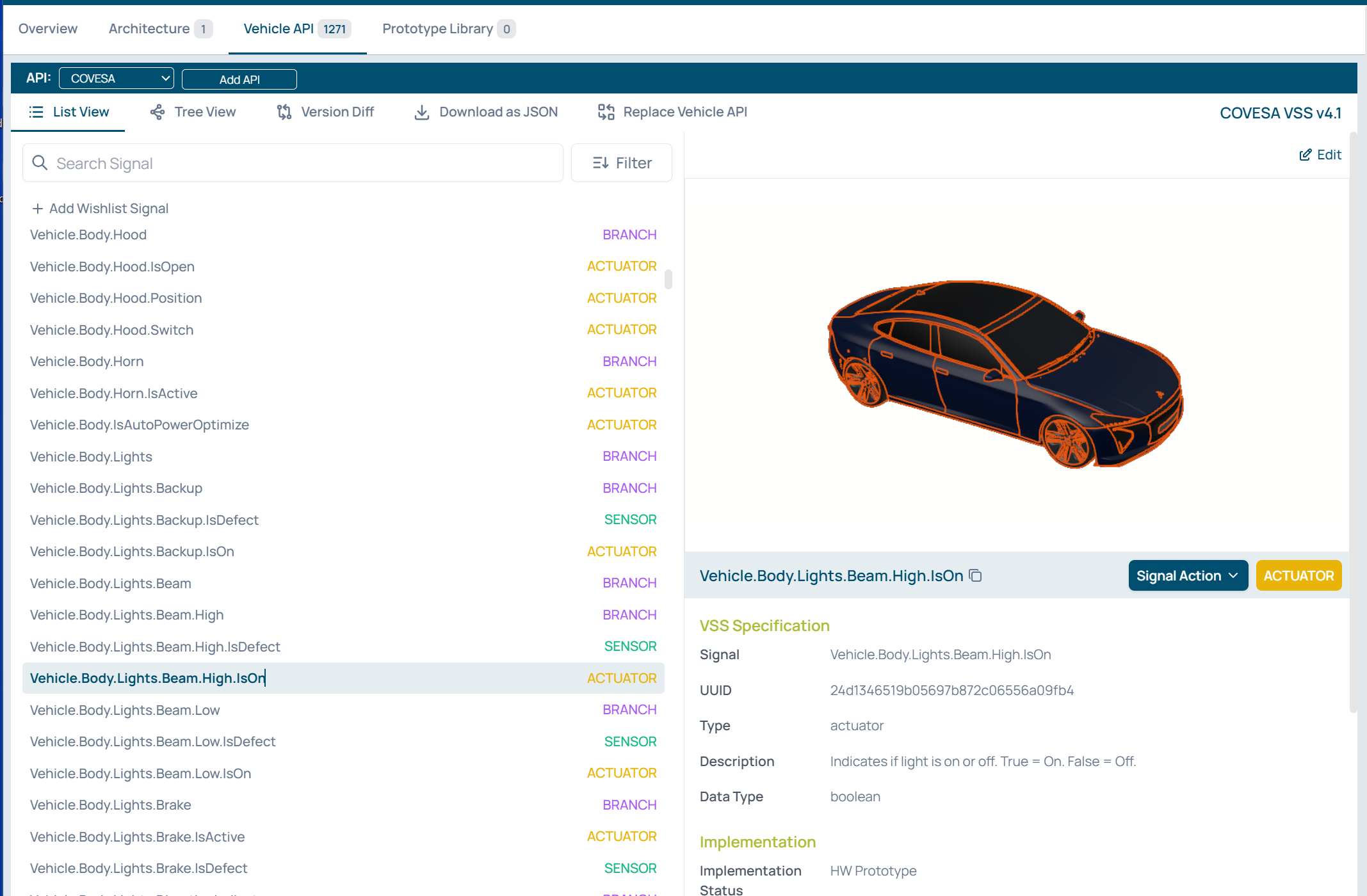Image resolution: width=1367 pixels, height=896 pixels.
Task: Open Tree View via its node icon
Action: [158, 112]
